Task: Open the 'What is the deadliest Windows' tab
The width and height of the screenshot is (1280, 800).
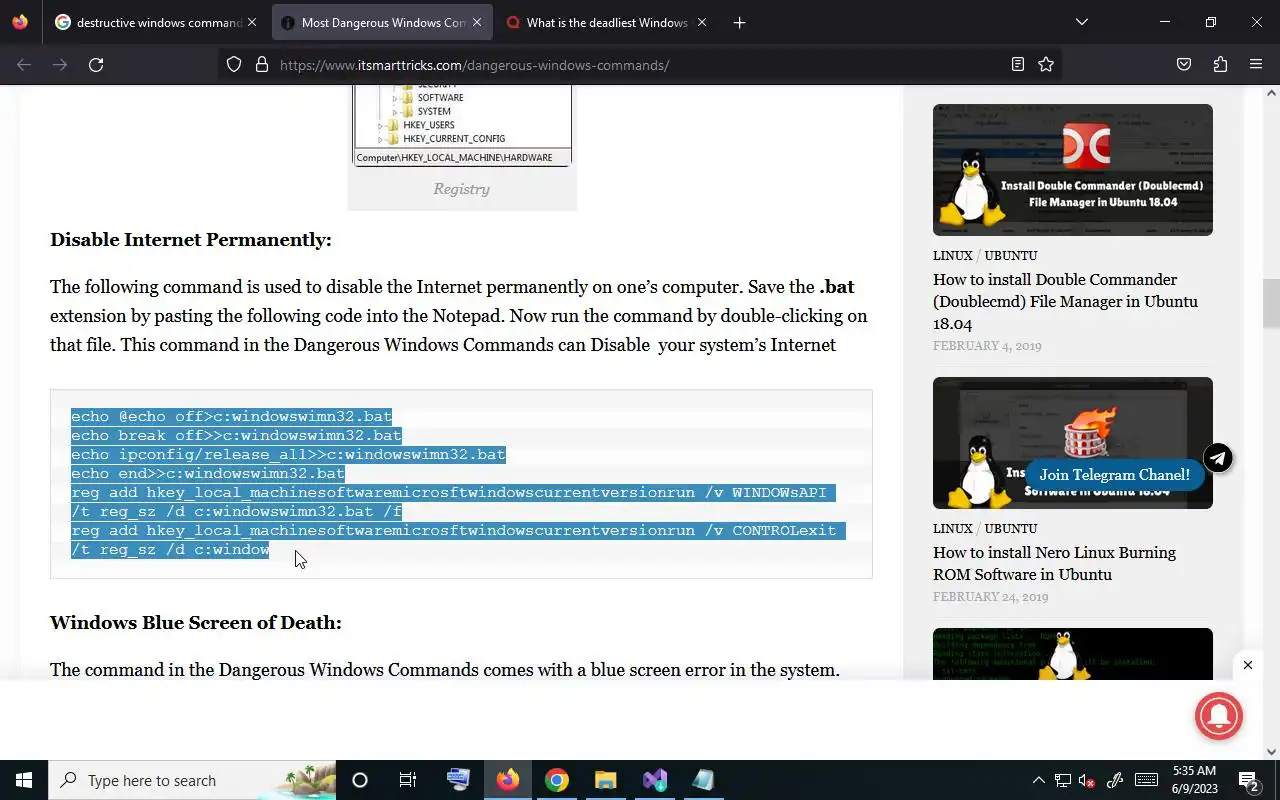Action: click(607, 22)
